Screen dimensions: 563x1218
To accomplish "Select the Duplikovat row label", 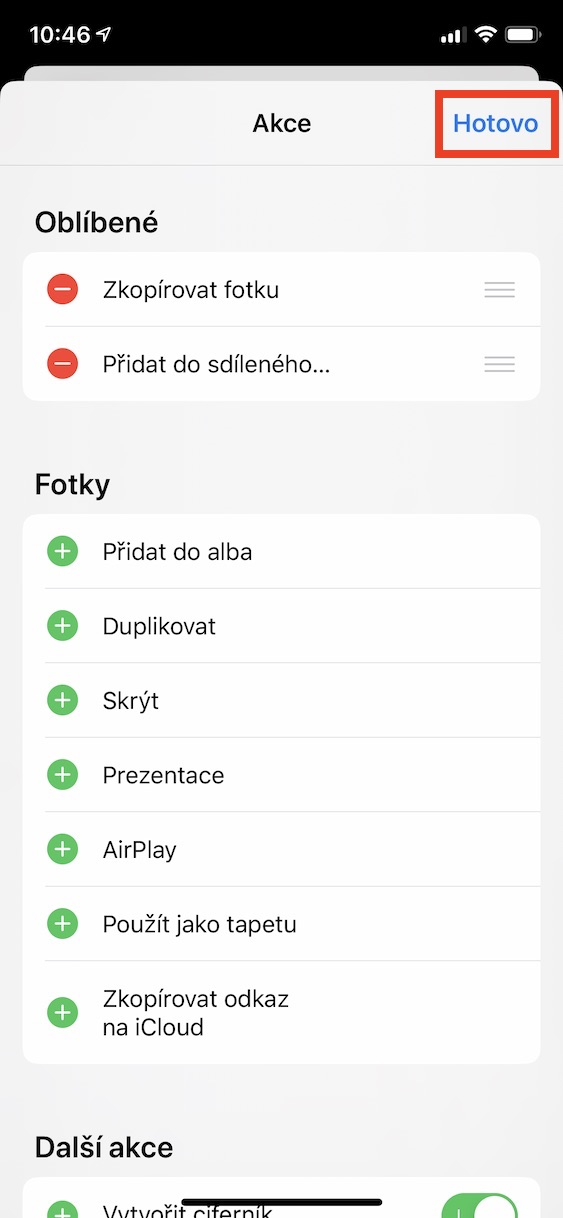I will pos(159,626).
